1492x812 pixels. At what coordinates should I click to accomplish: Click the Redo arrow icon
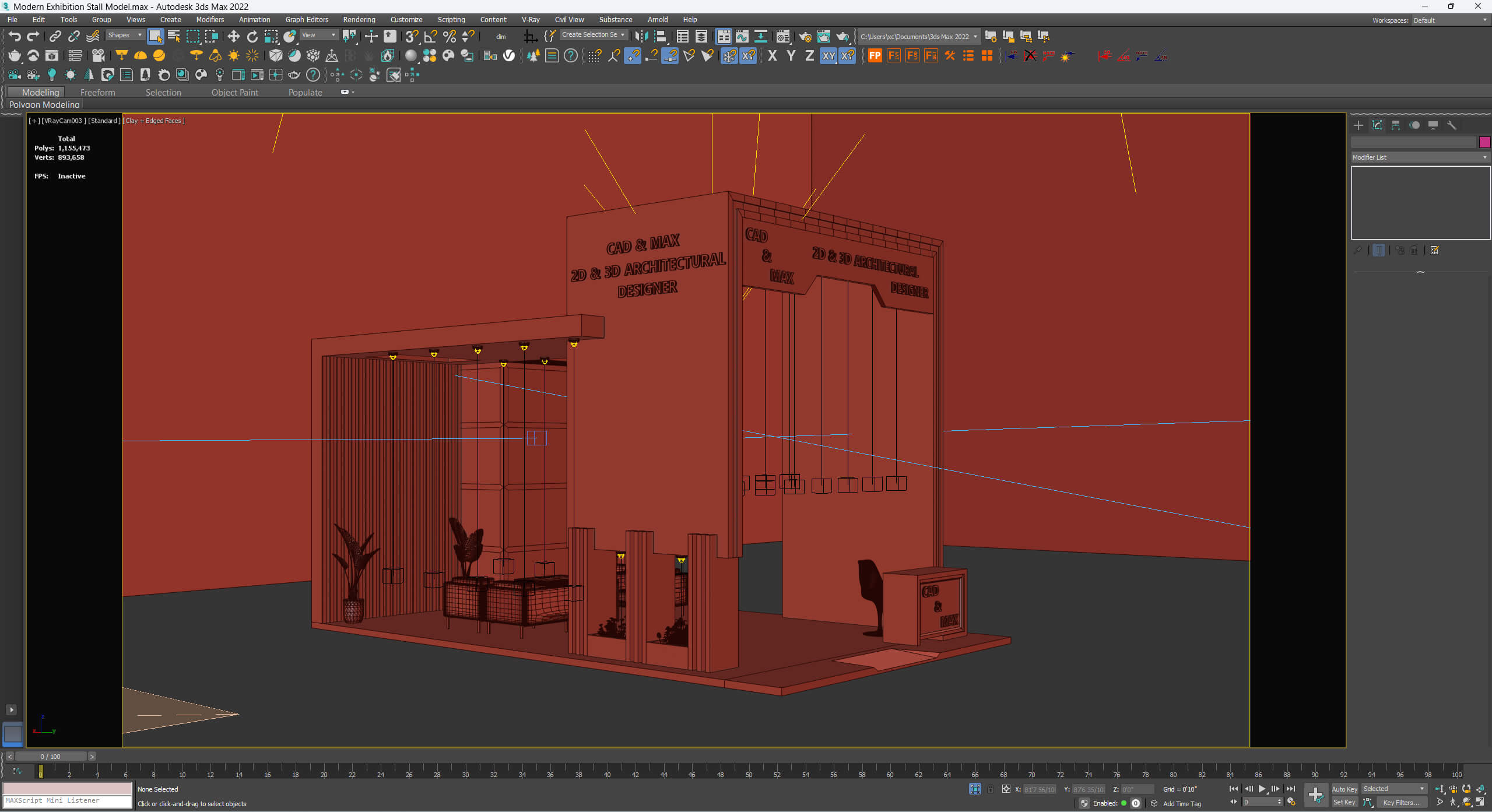pos(33,36)
